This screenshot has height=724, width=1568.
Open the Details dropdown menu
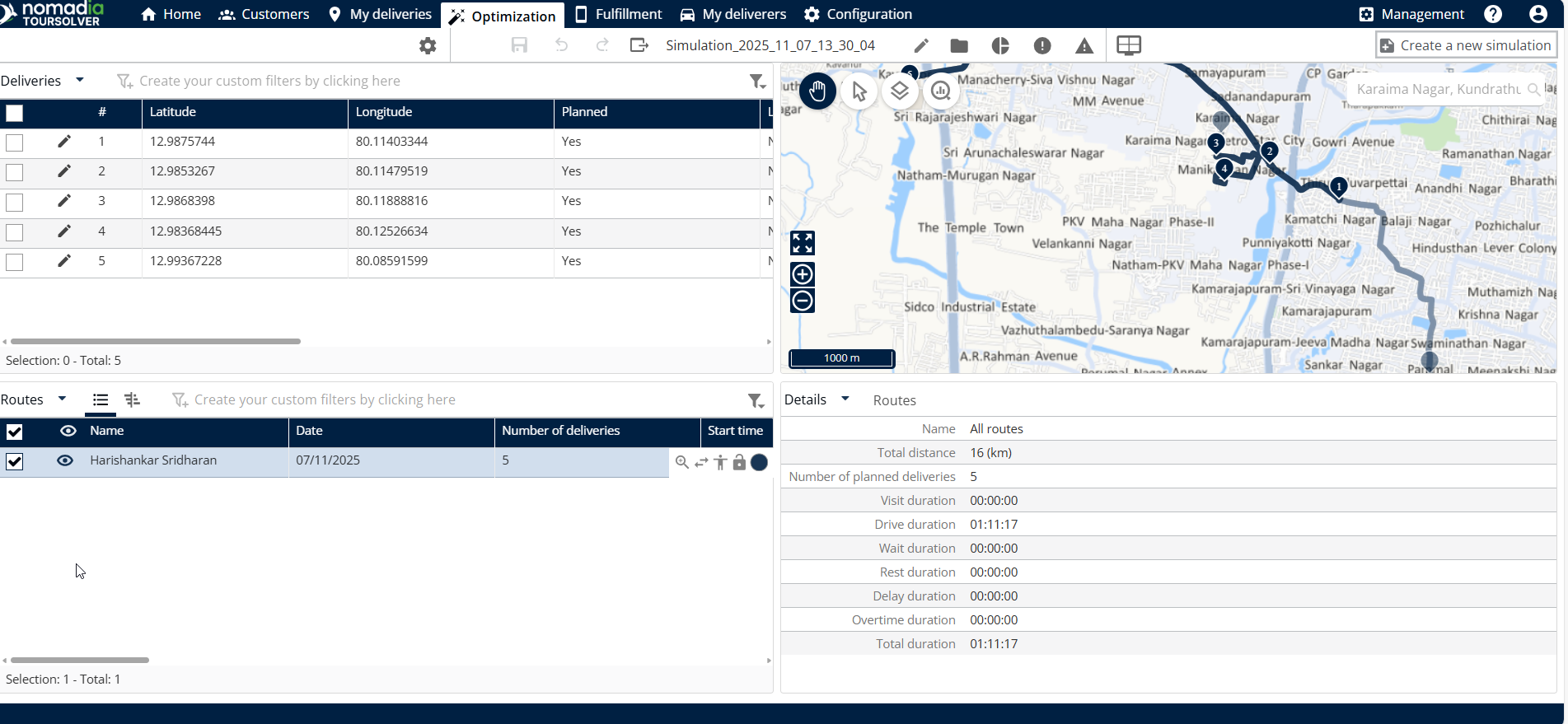(845, 399)
